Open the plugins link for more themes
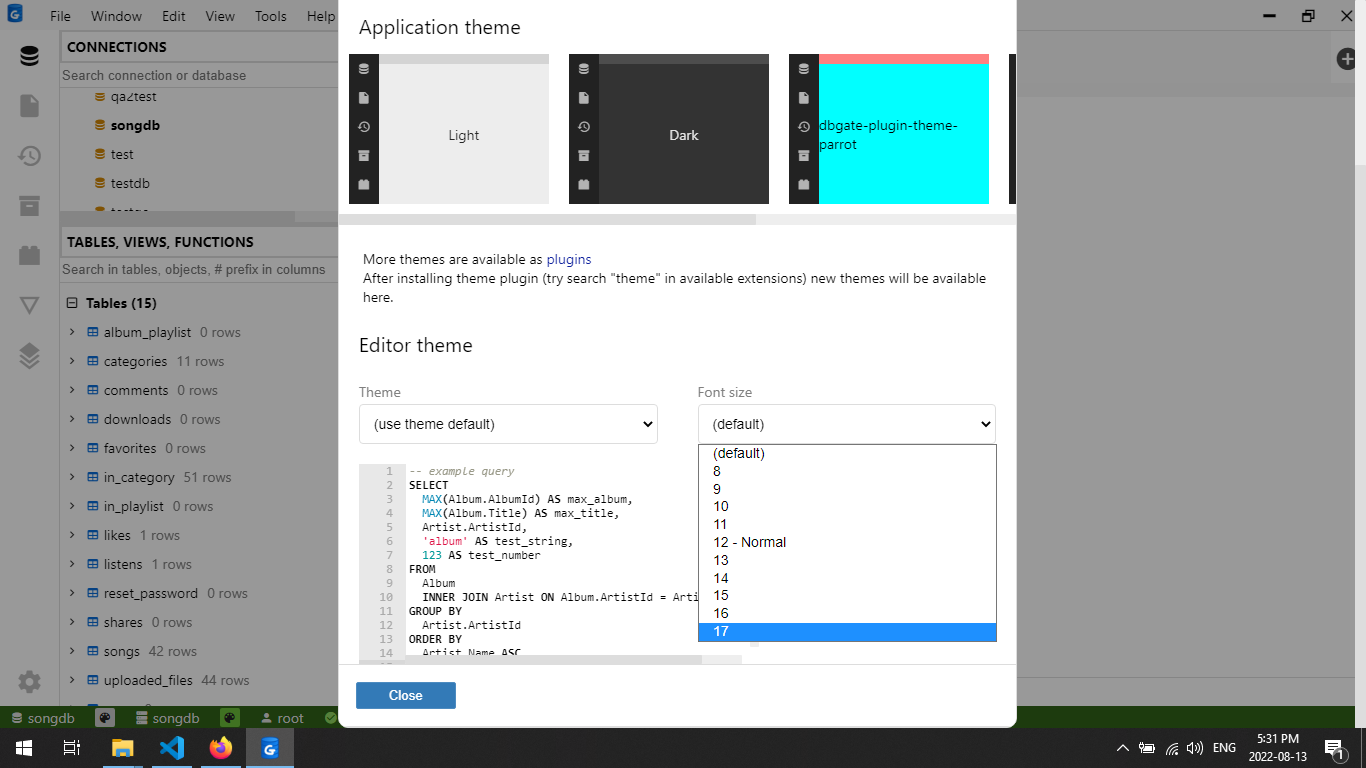 568,259
